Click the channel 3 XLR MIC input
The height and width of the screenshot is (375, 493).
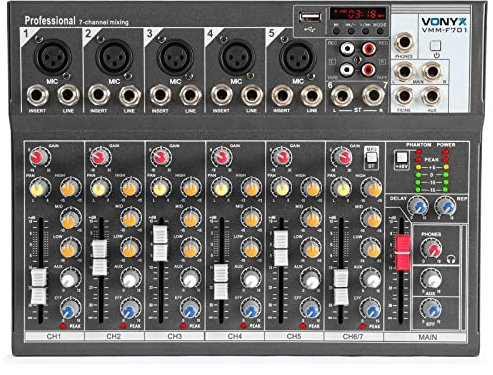coord(175,57)
